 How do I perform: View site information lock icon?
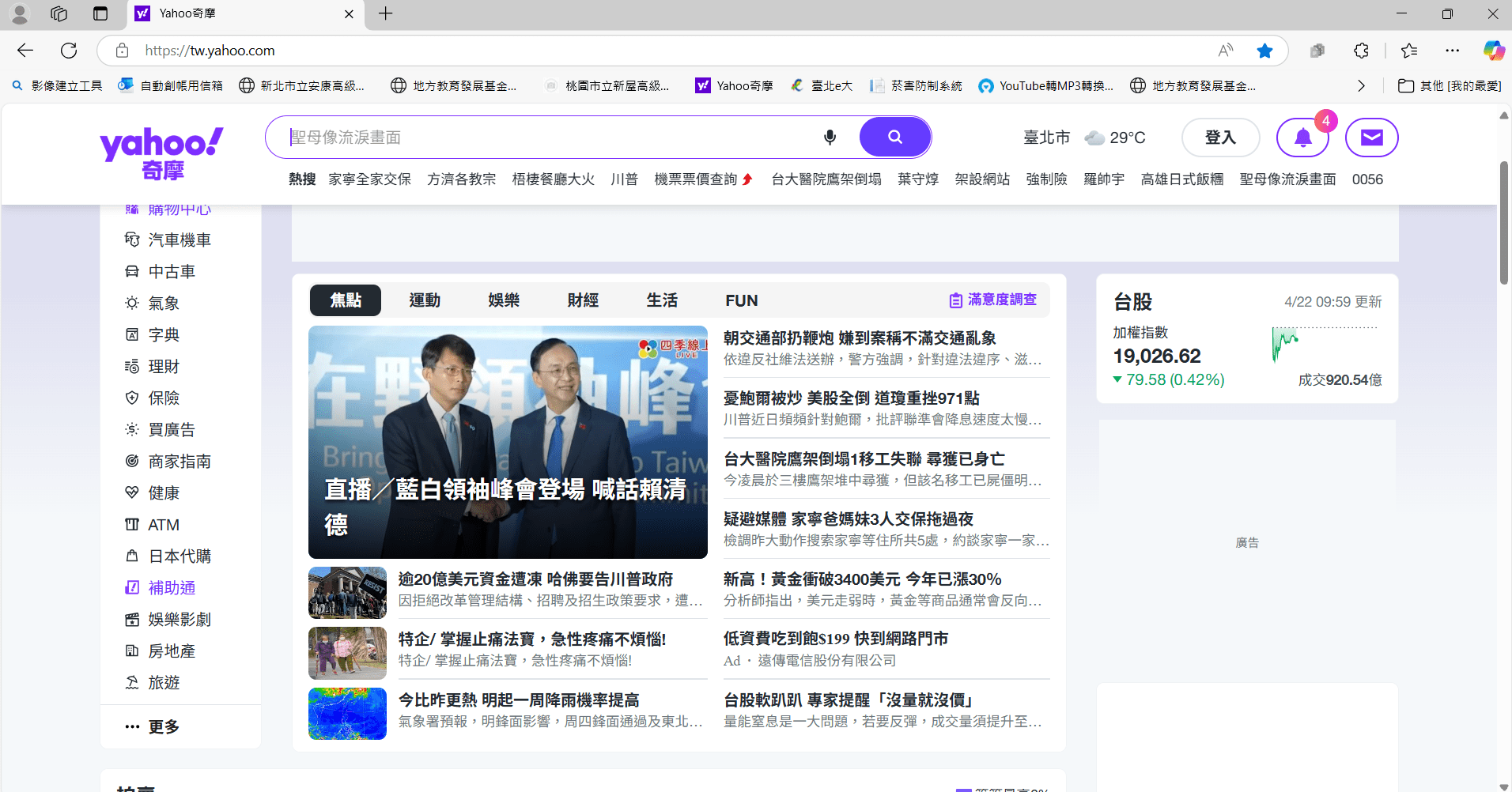point(122,51)
